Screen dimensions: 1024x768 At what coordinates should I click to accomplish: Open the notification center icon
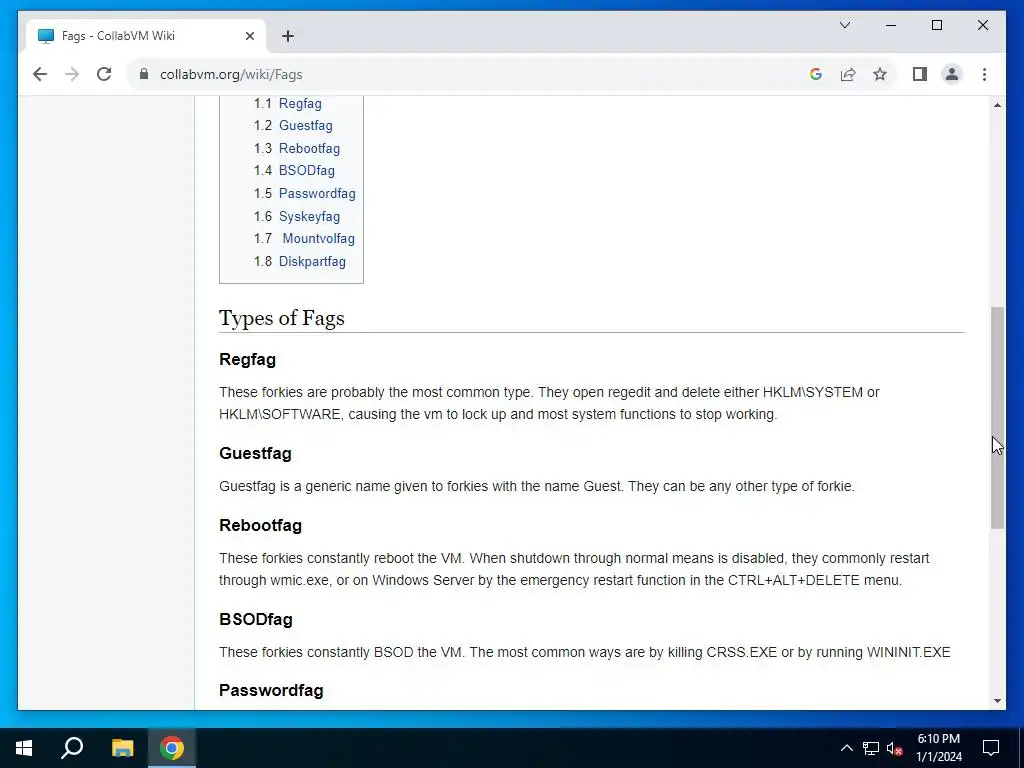[991, 748]
